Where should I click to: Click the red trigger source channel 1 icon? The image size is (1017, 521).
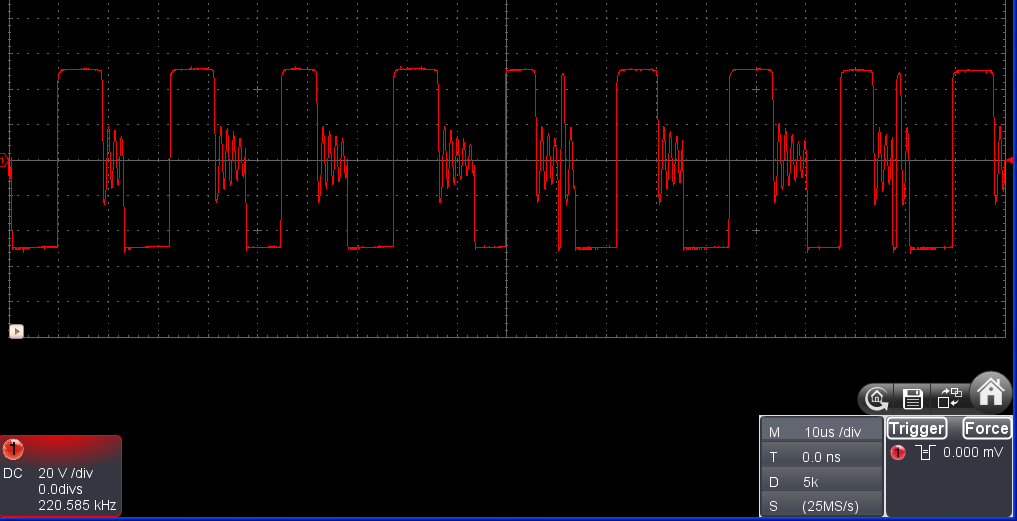pyautogui.click(x=898, y=452)
